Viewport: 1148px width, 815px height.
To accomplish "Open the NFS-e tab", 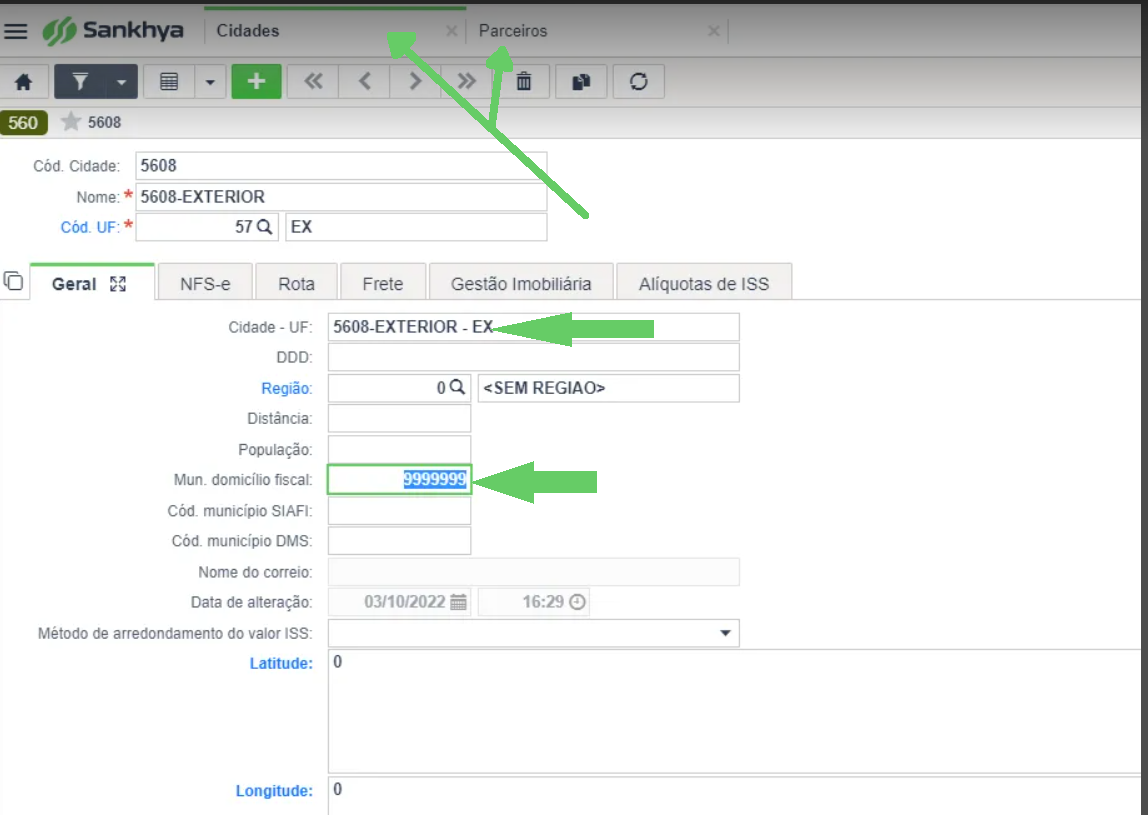I will (x=205, y=284).
